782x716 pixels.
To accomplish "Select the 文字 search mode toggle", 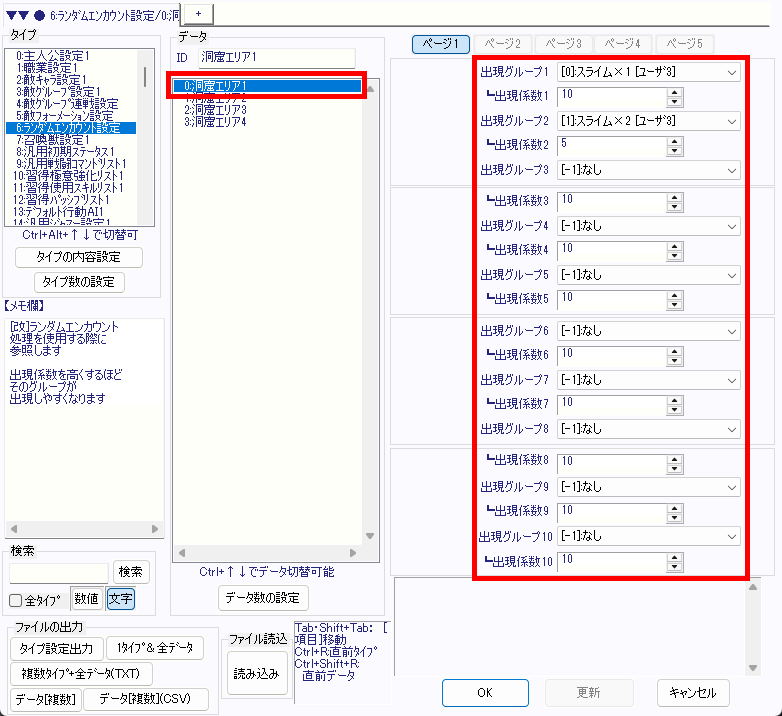I will click(x=120, y=599).
